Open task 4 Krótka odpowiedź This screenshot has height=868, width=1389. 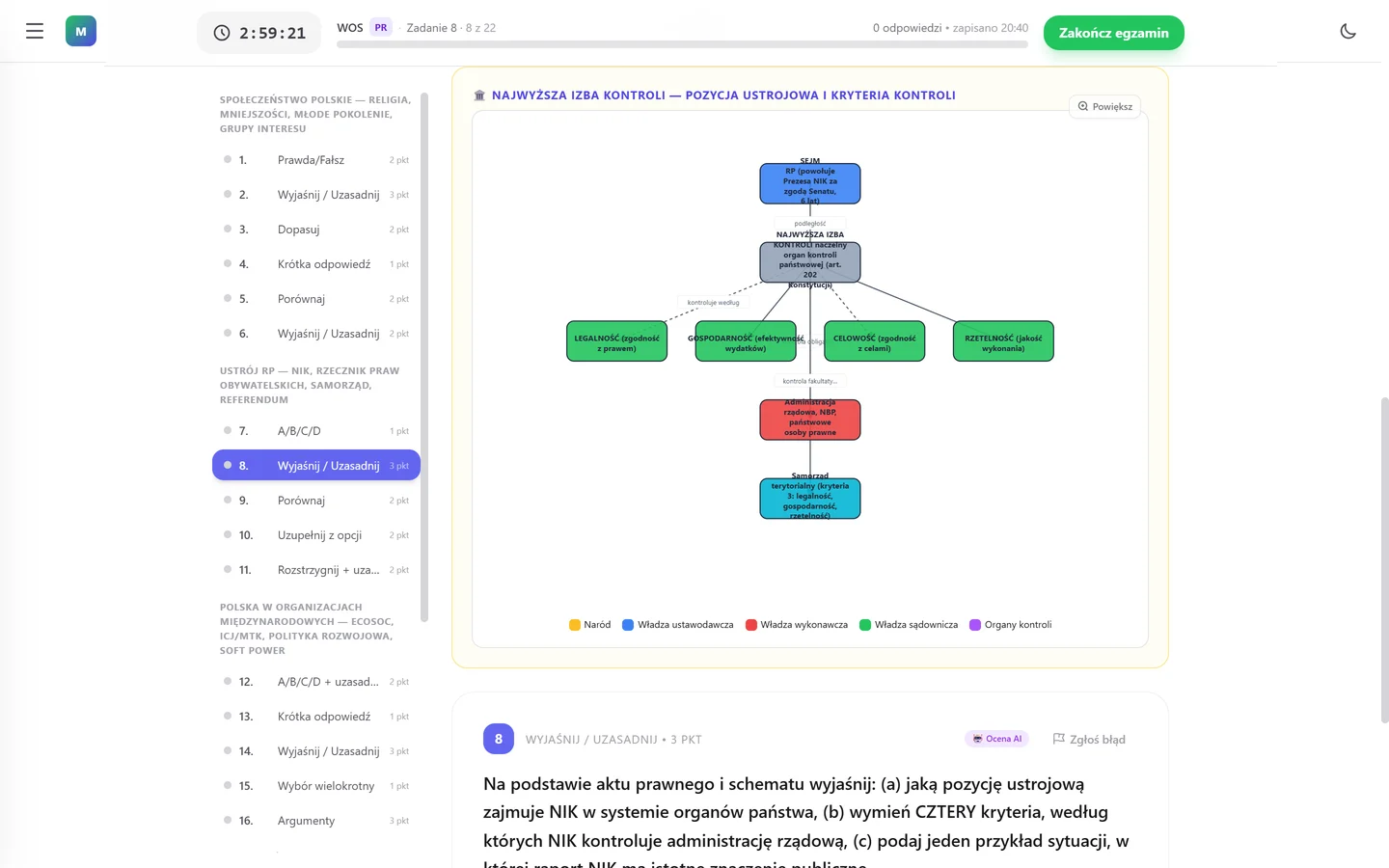coord(316,264)
